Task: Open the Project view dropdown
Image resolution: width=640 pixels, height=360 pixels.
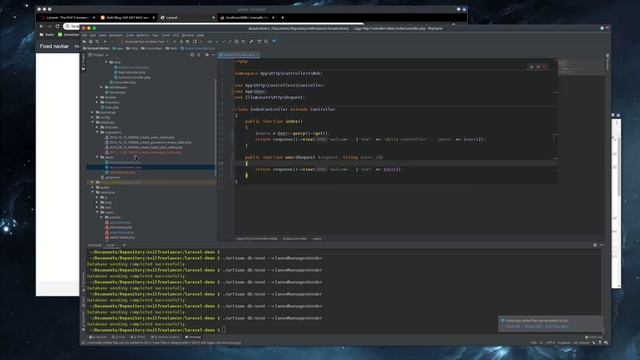Action: (x=98, y=55)
